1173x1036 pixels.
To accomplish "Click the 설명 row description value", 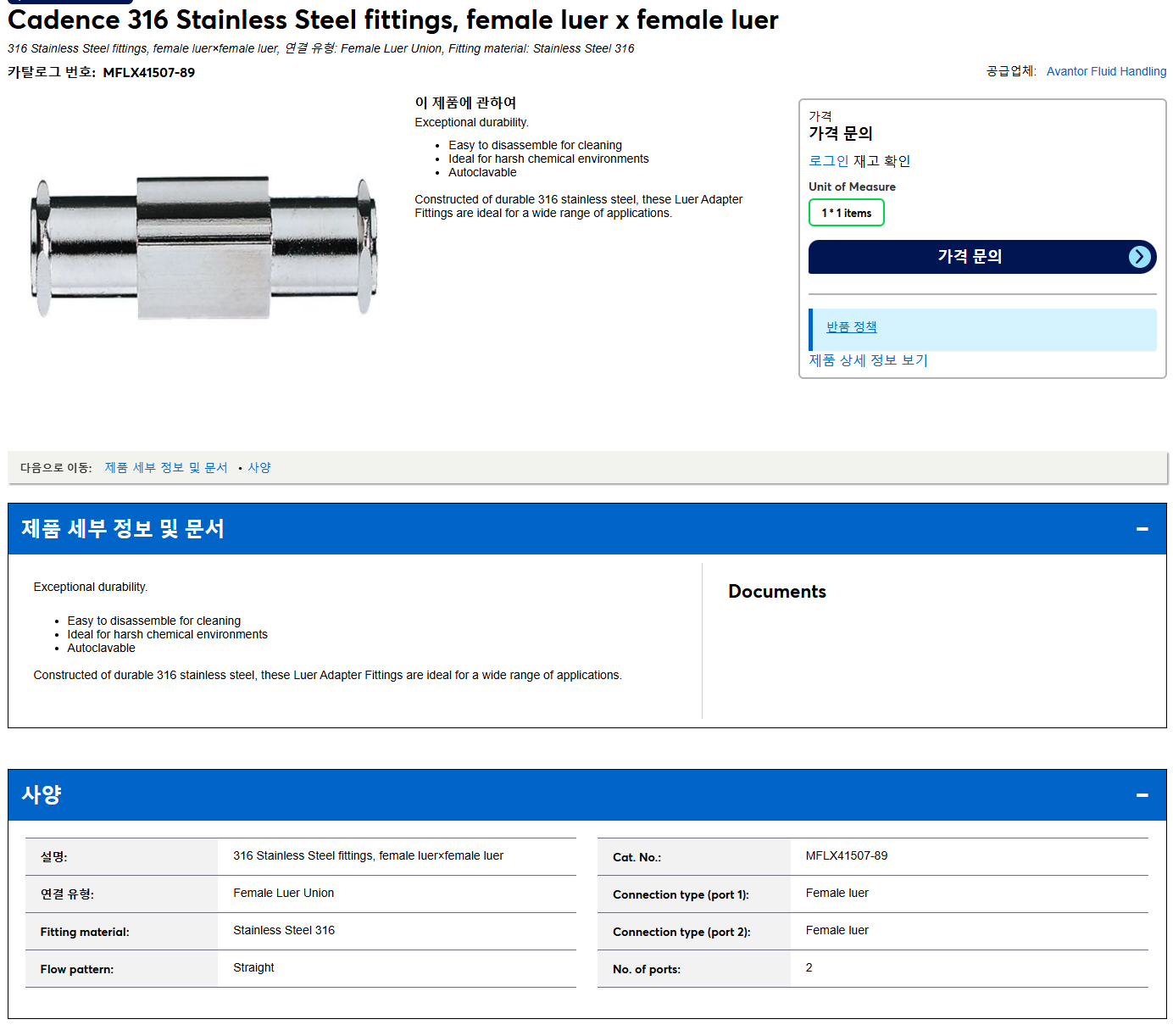I will 368,856.
